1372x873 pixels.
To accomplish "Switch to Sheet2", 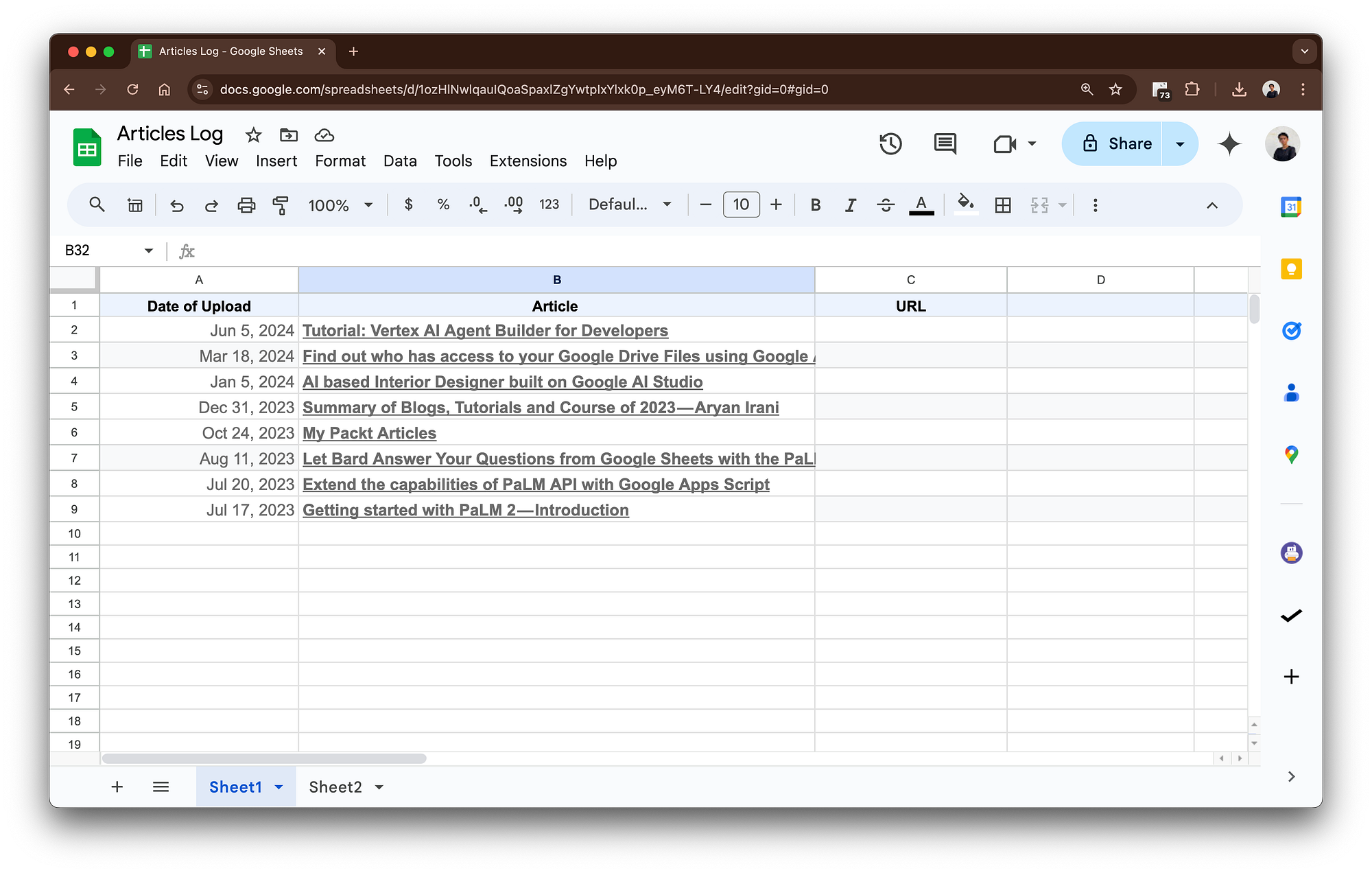I will [335, 787].
